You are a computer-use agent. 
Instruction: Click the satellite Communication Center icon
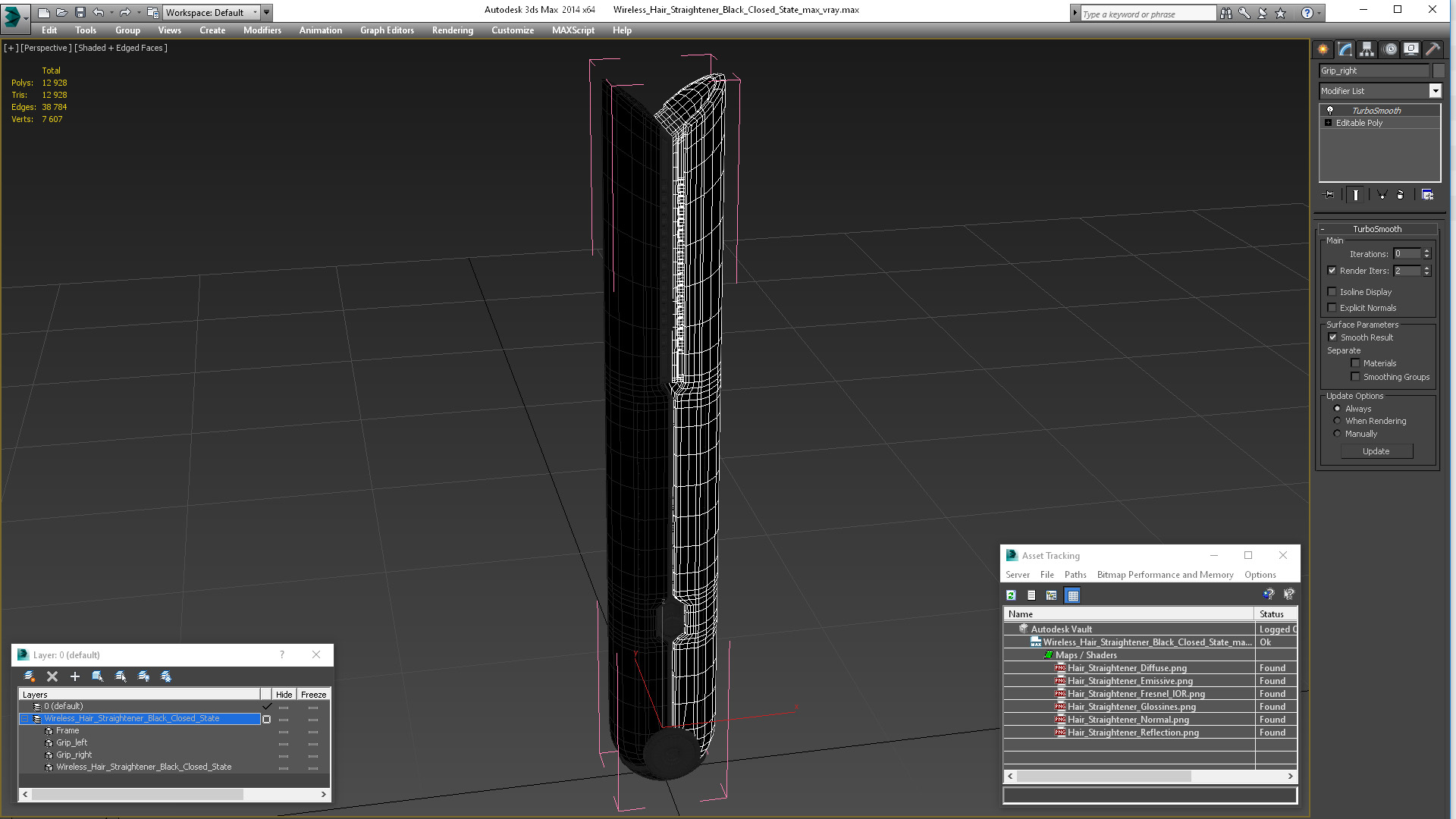1263,13
